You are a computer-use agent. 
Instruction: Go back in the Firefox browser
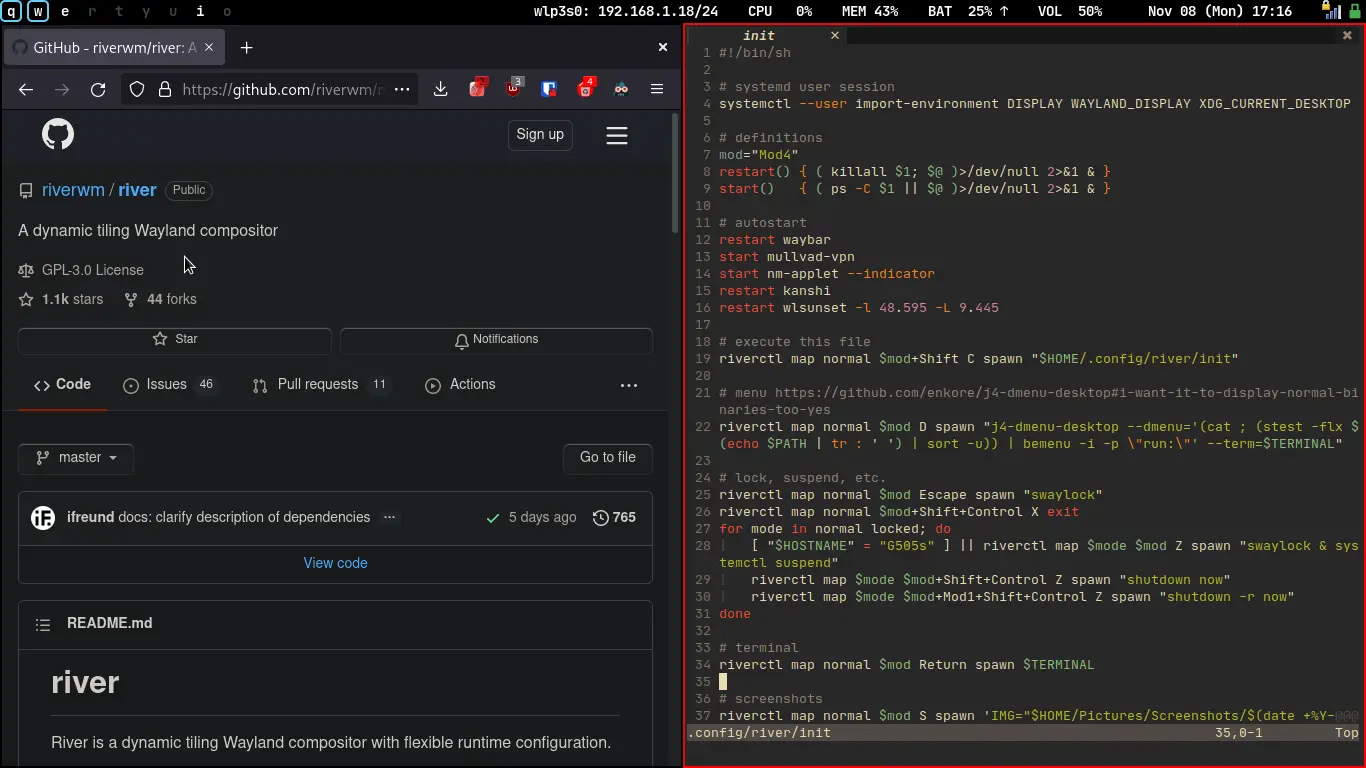26,89
